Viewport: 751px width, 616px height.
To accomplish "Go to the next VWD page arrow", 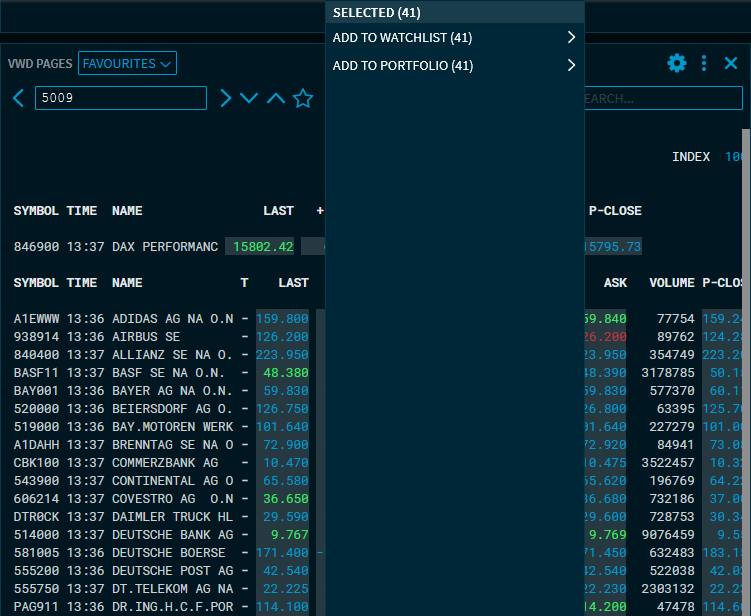I will tap(226, 98).
